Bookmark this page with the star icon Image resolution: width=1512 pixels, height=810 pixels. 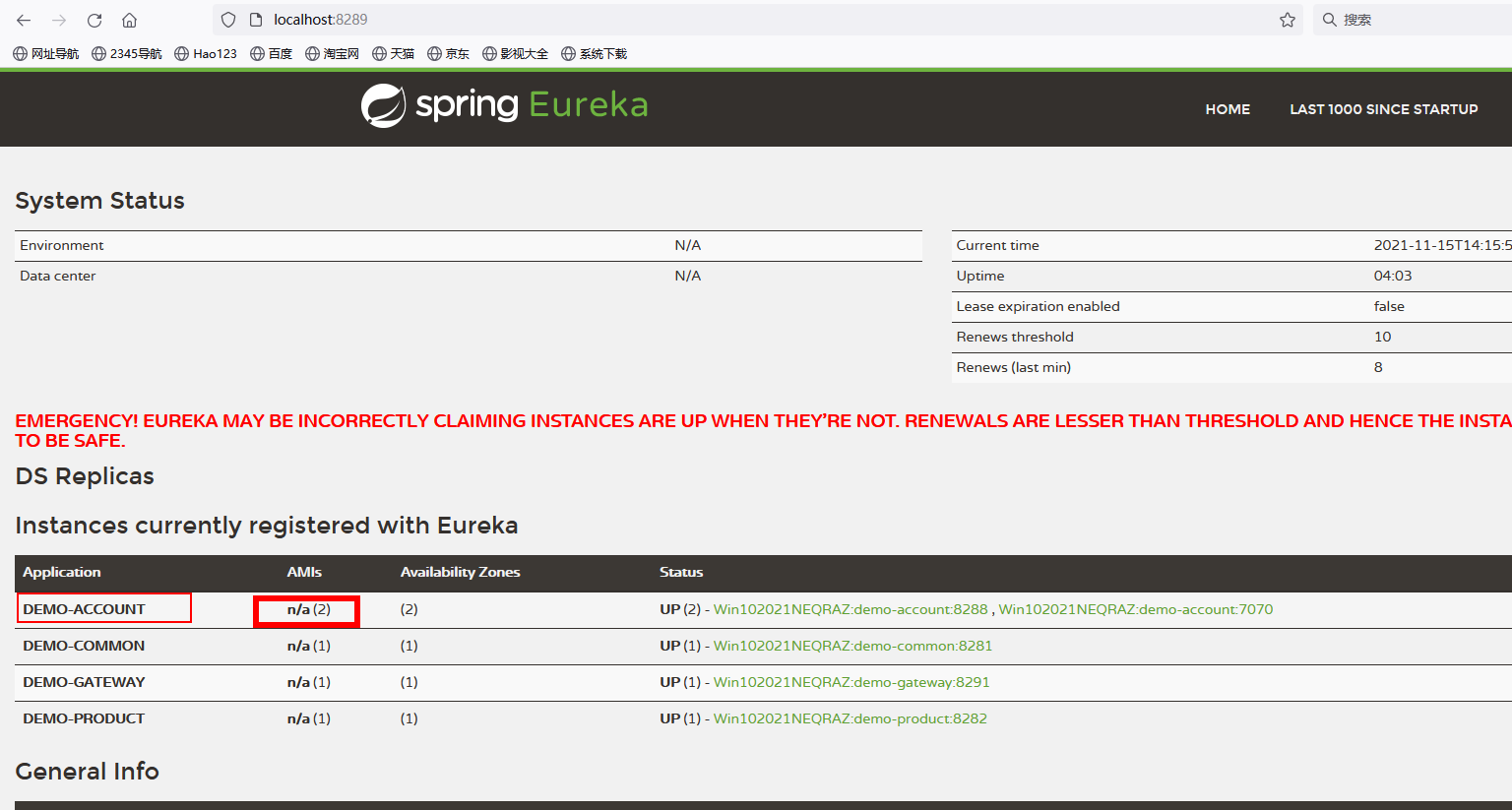click(1288, 20)
